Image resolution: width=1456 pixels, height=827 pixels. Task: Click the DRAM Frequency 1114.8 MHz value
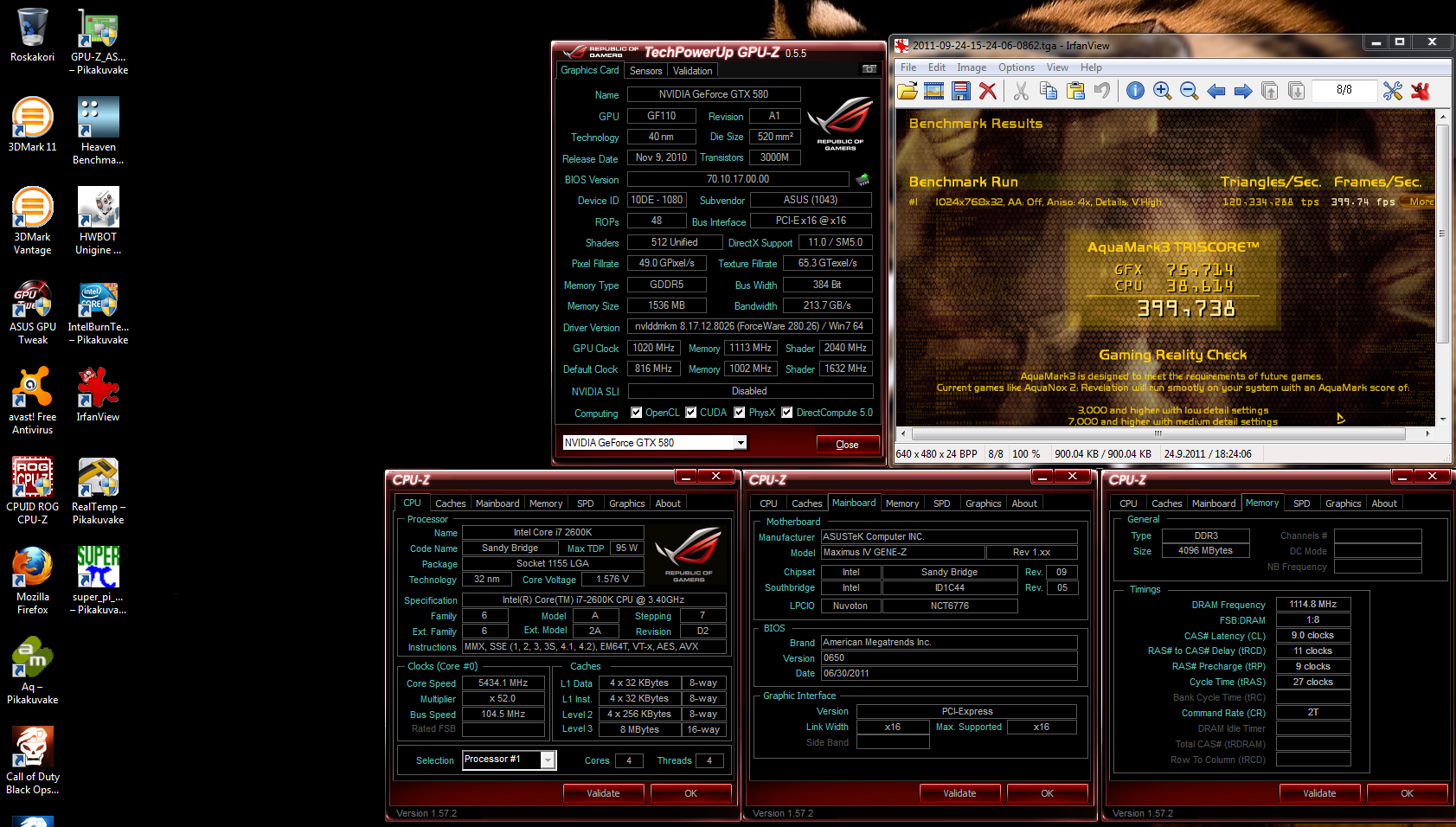coord(1312,605)
